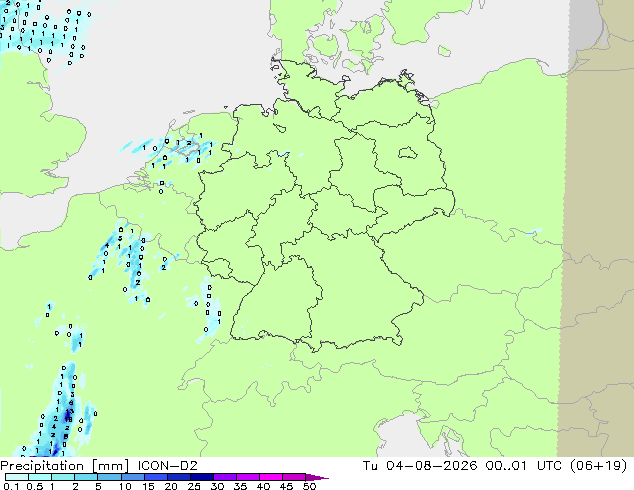Click the '0.1' legend scale label
This screenshot has height=490, width=634.
(x=11, y=486)
